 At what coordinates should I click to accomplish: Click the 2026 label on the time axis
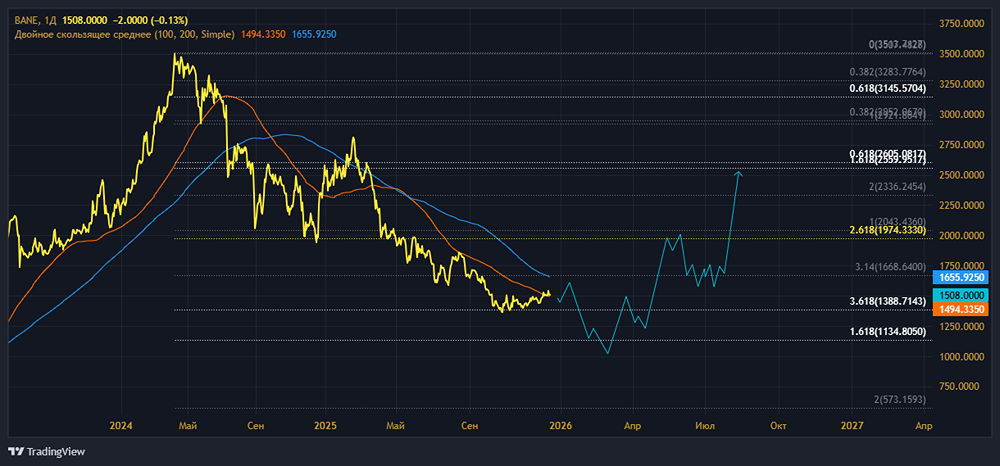(x=560, y=425)
